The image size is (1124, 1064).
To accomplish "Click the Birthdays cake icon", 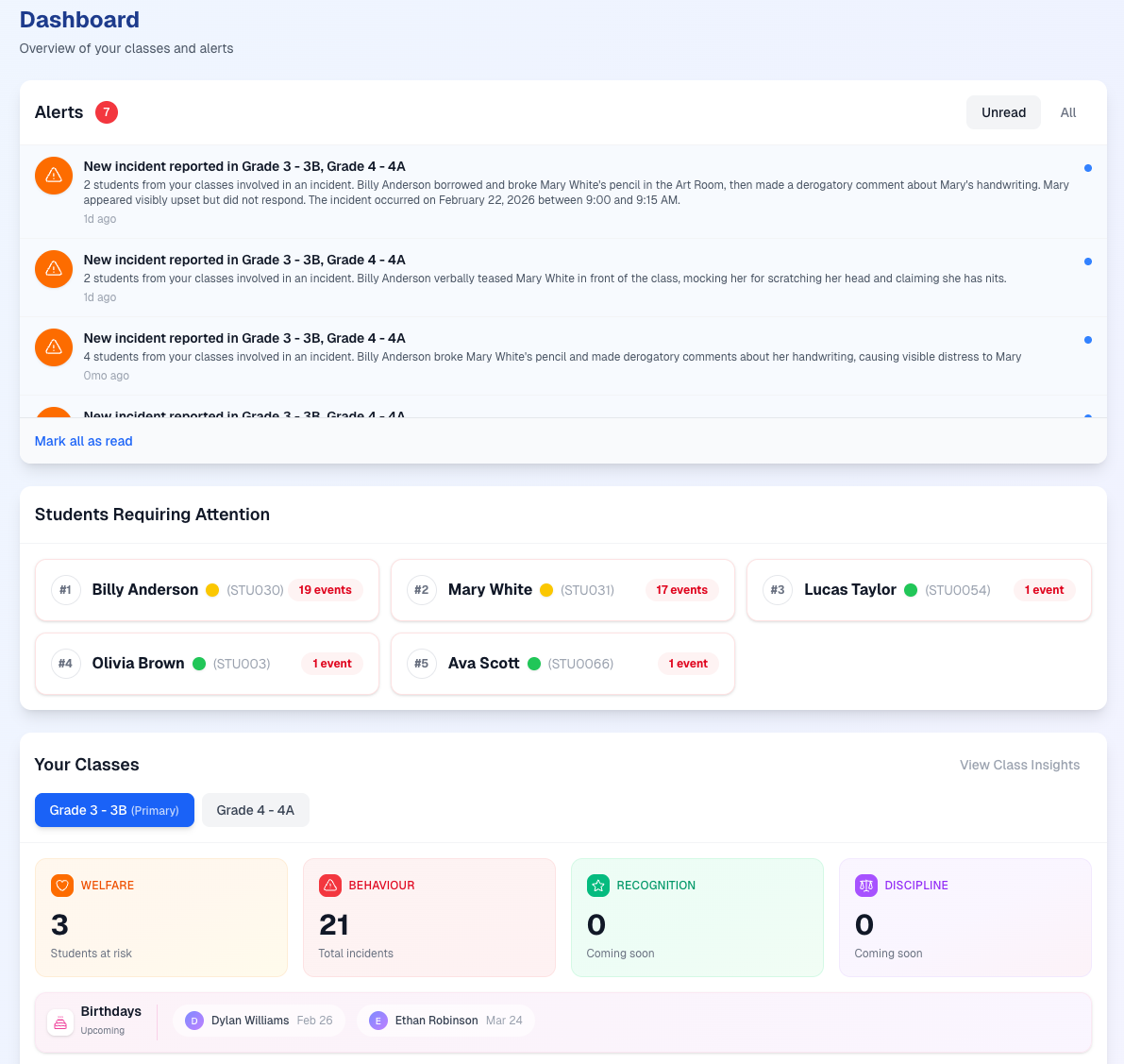I will 60,1022.
